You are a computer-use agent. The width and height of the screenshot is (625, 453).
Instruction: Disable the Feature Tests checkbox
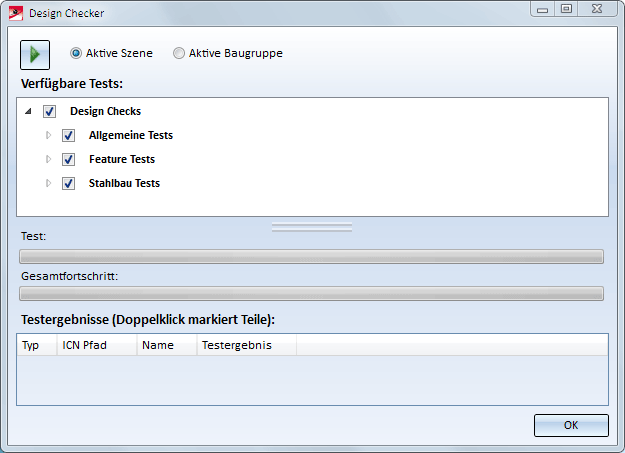tap(69, 159)
